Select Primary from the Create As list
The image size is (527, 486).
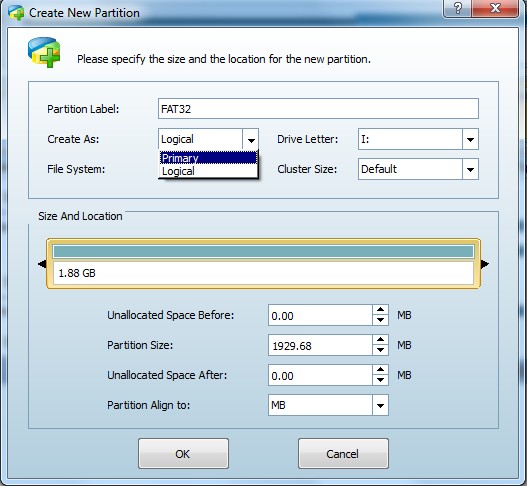[x=208, y=158]
